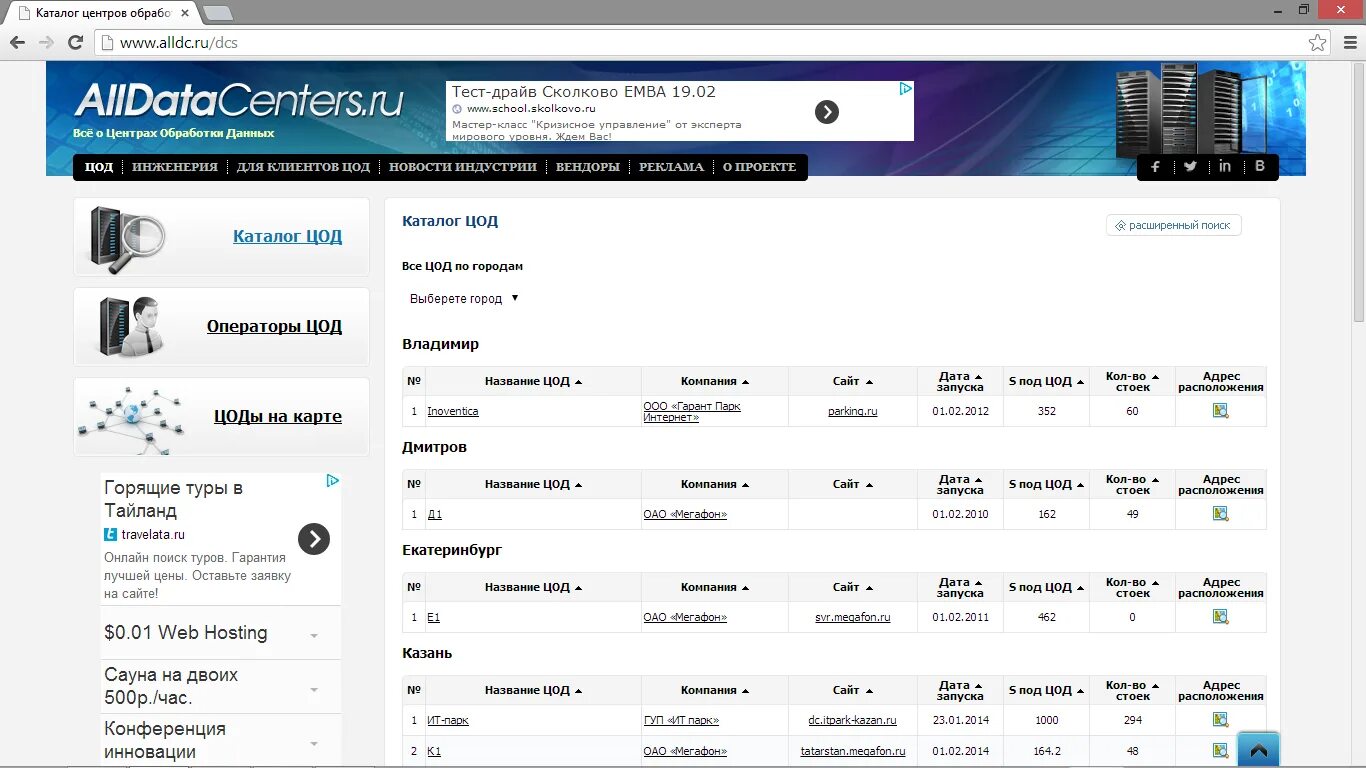
Task: Click the network globe icon for ЦОДы на карте
Action: (132, 420)
